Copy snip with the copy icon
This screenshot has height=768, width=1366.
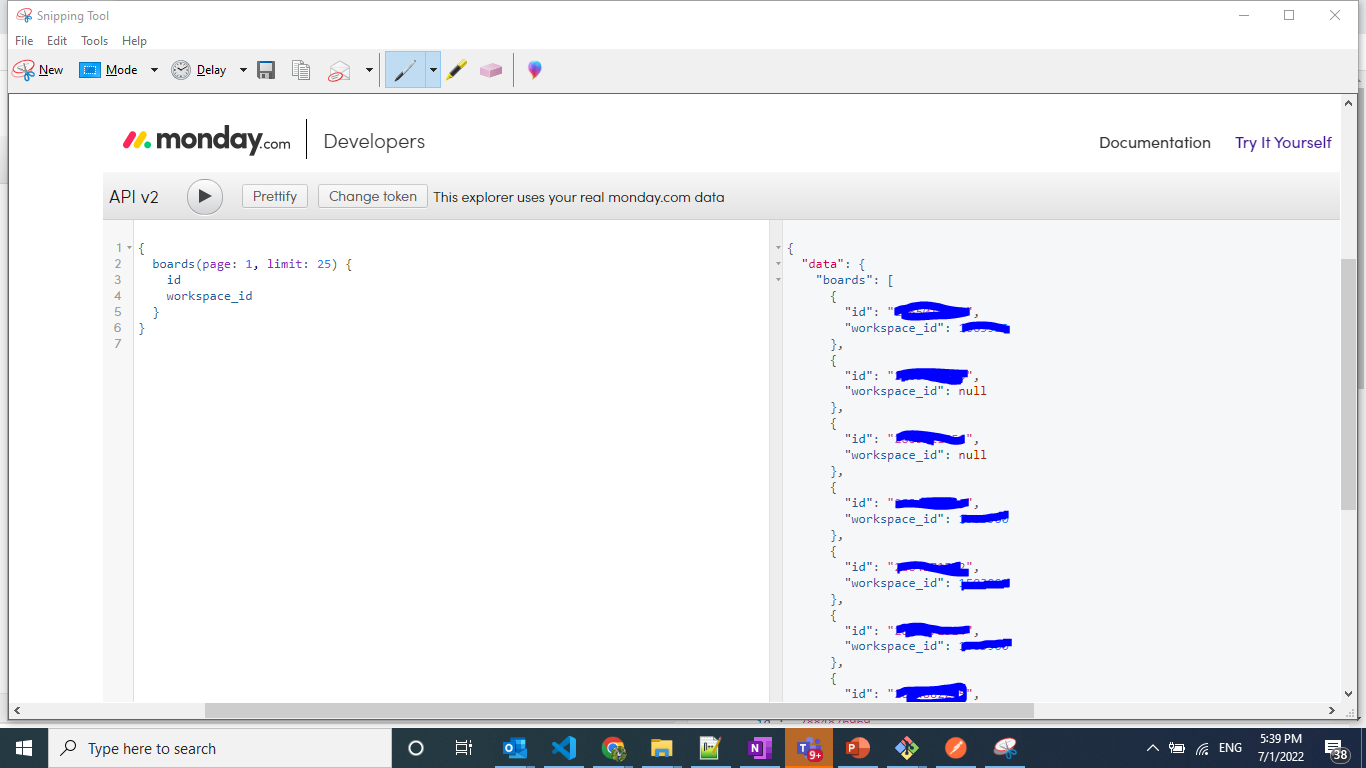click(x=301, y=70)
